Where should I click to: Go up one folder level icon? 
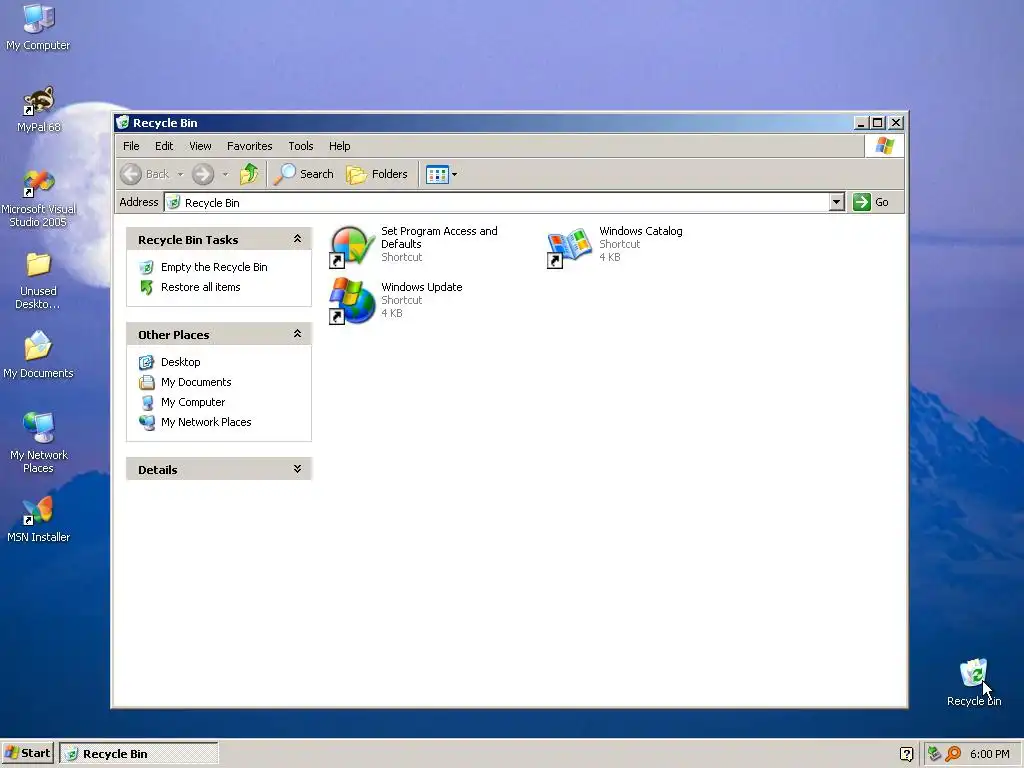point(249,174)
